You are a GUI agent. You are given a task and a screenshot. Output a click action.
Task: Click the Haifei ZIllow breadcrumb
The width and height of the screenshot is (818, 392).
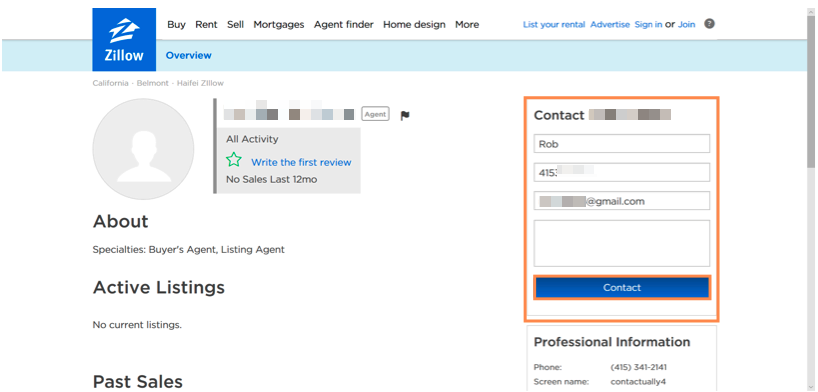coord(200,84)
